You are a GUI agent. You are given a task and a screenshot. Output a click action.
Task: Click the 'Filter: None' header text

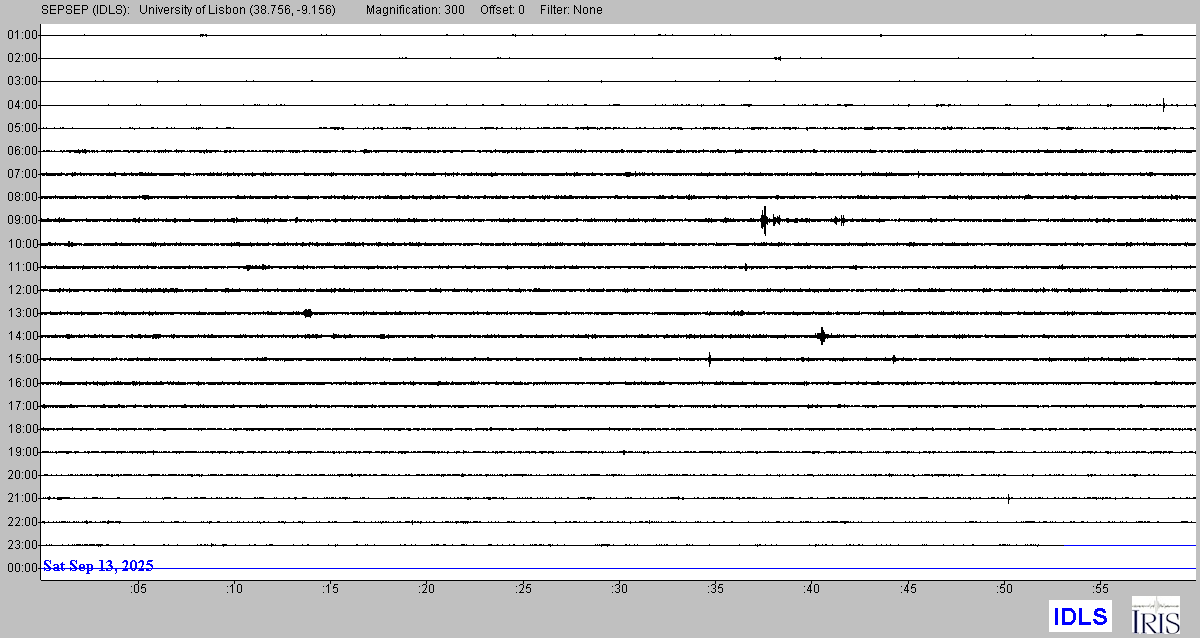point(570,10)
